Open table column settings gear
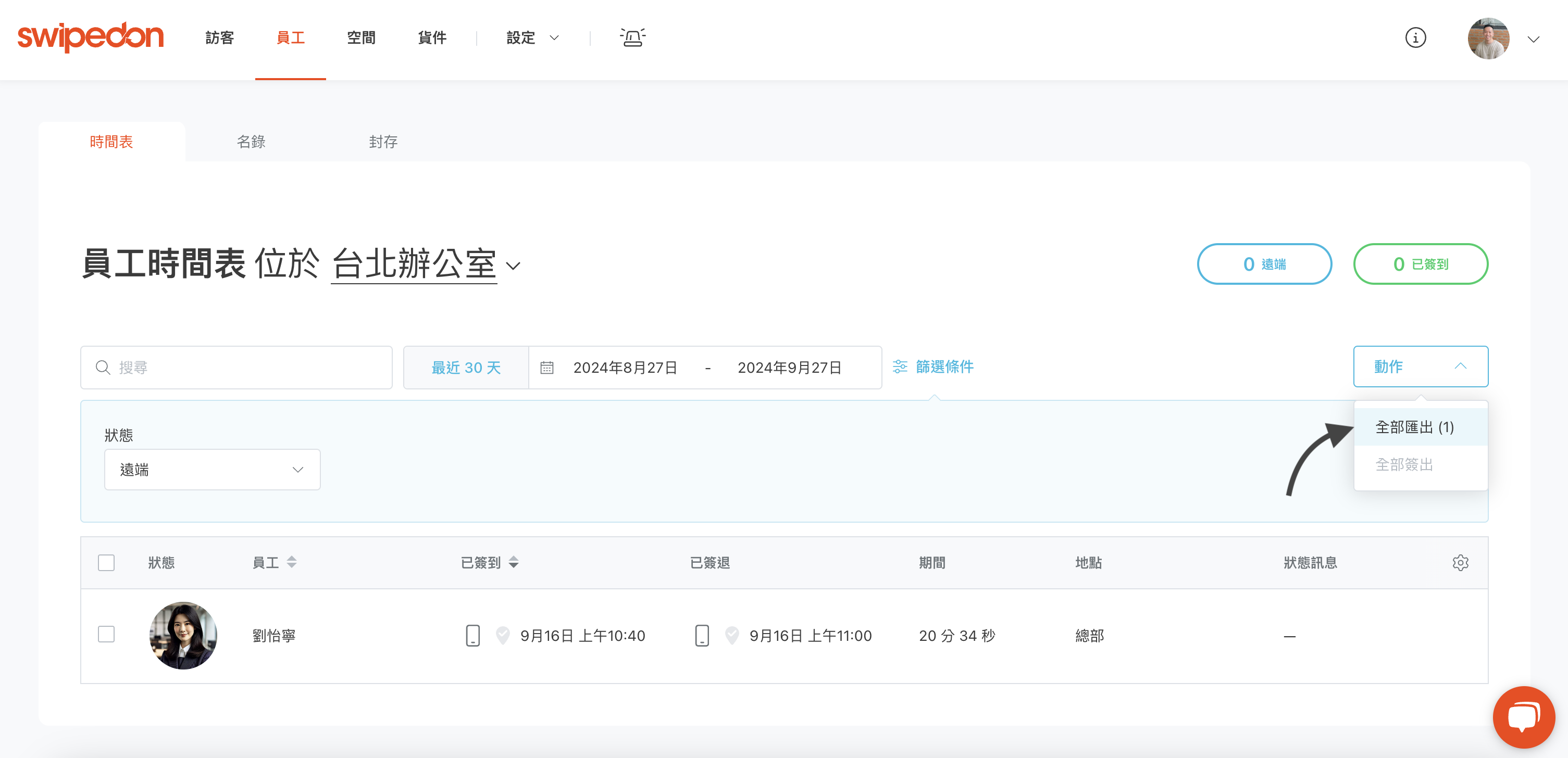 click(1460, 563)
